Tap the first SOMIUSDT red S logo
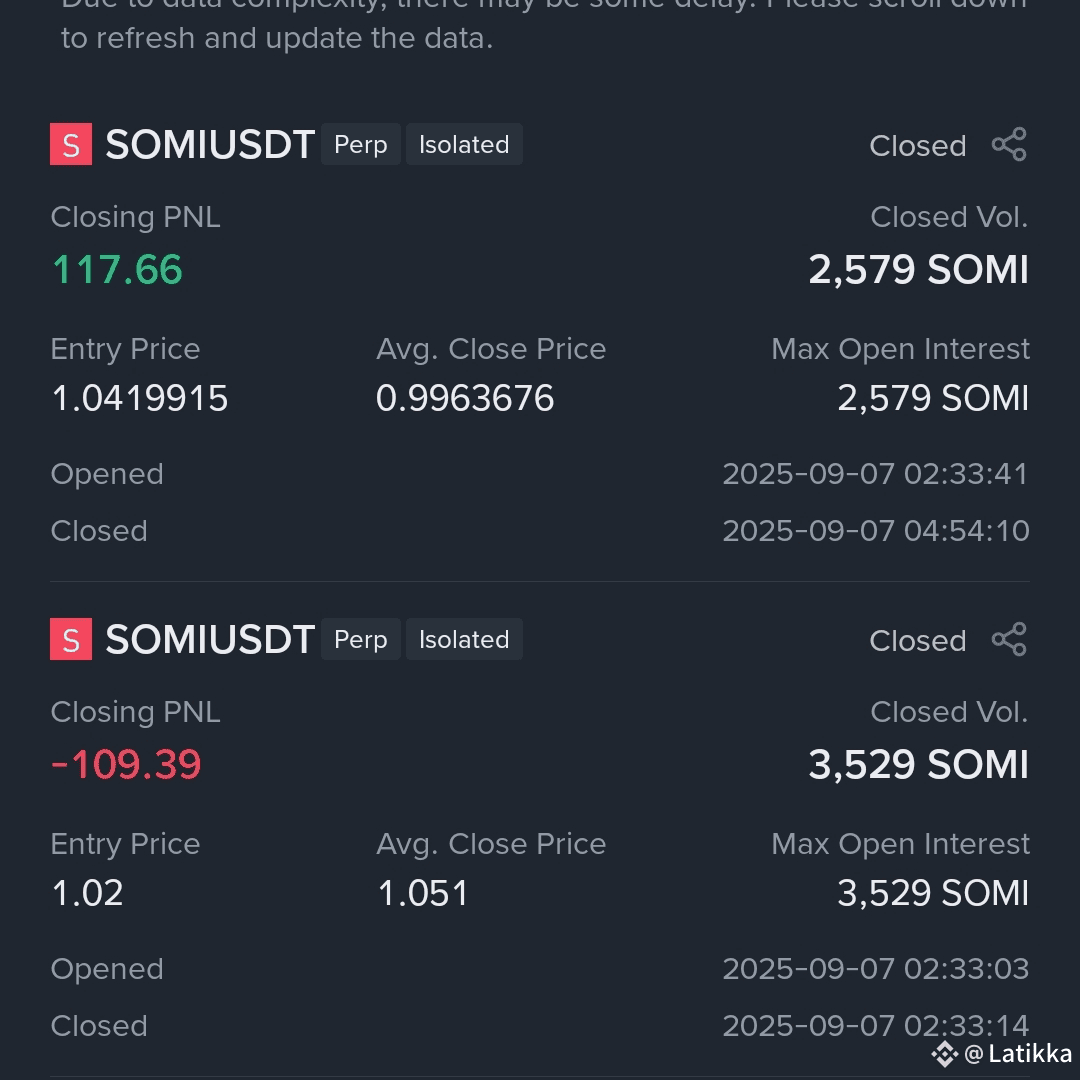 (71, 144)
